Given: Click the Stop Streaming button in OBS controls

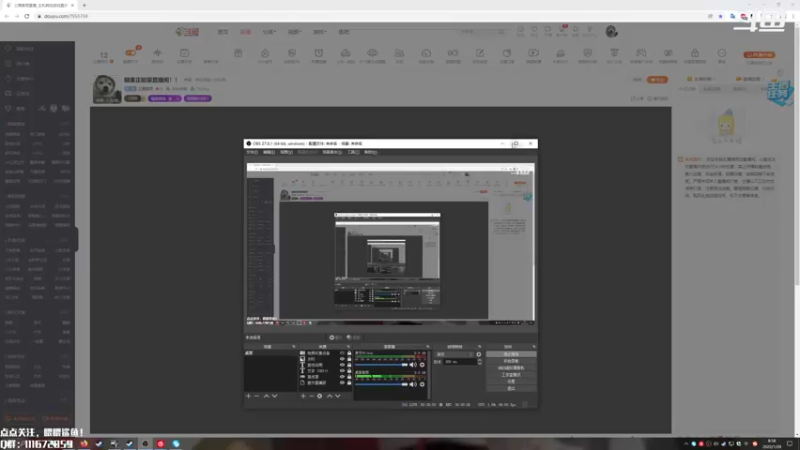Looking at the screenshot, I should 511,354.
